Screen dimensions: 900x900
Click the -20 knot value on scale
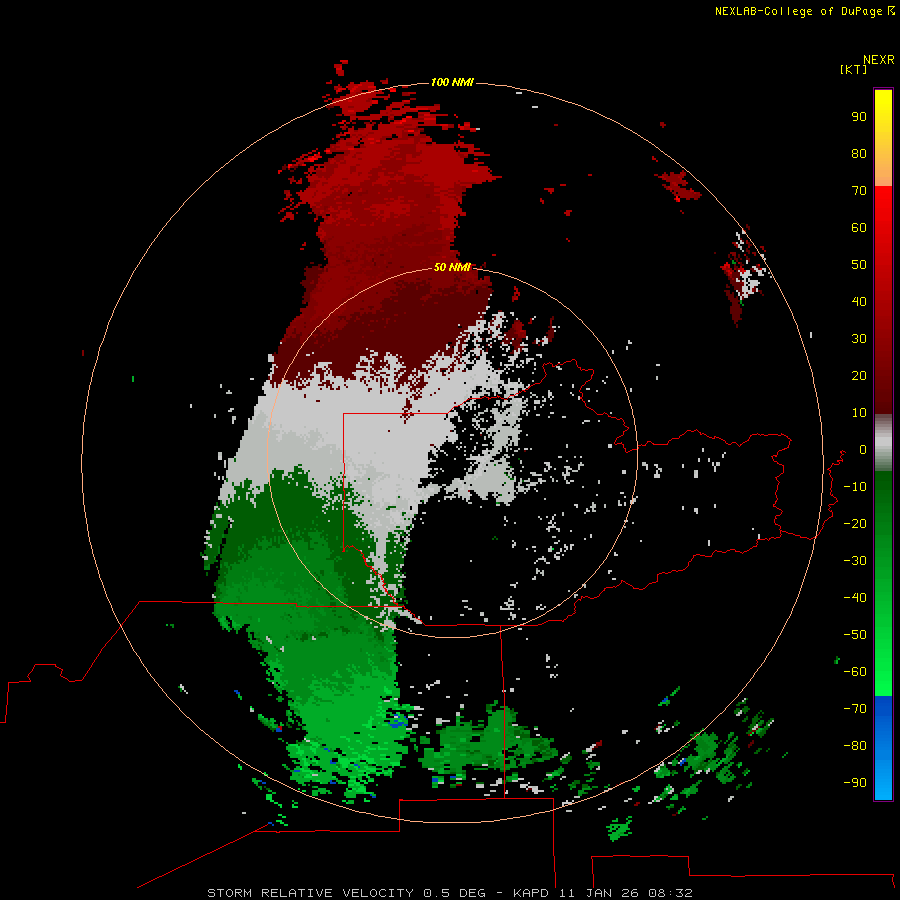coord(855,523)
